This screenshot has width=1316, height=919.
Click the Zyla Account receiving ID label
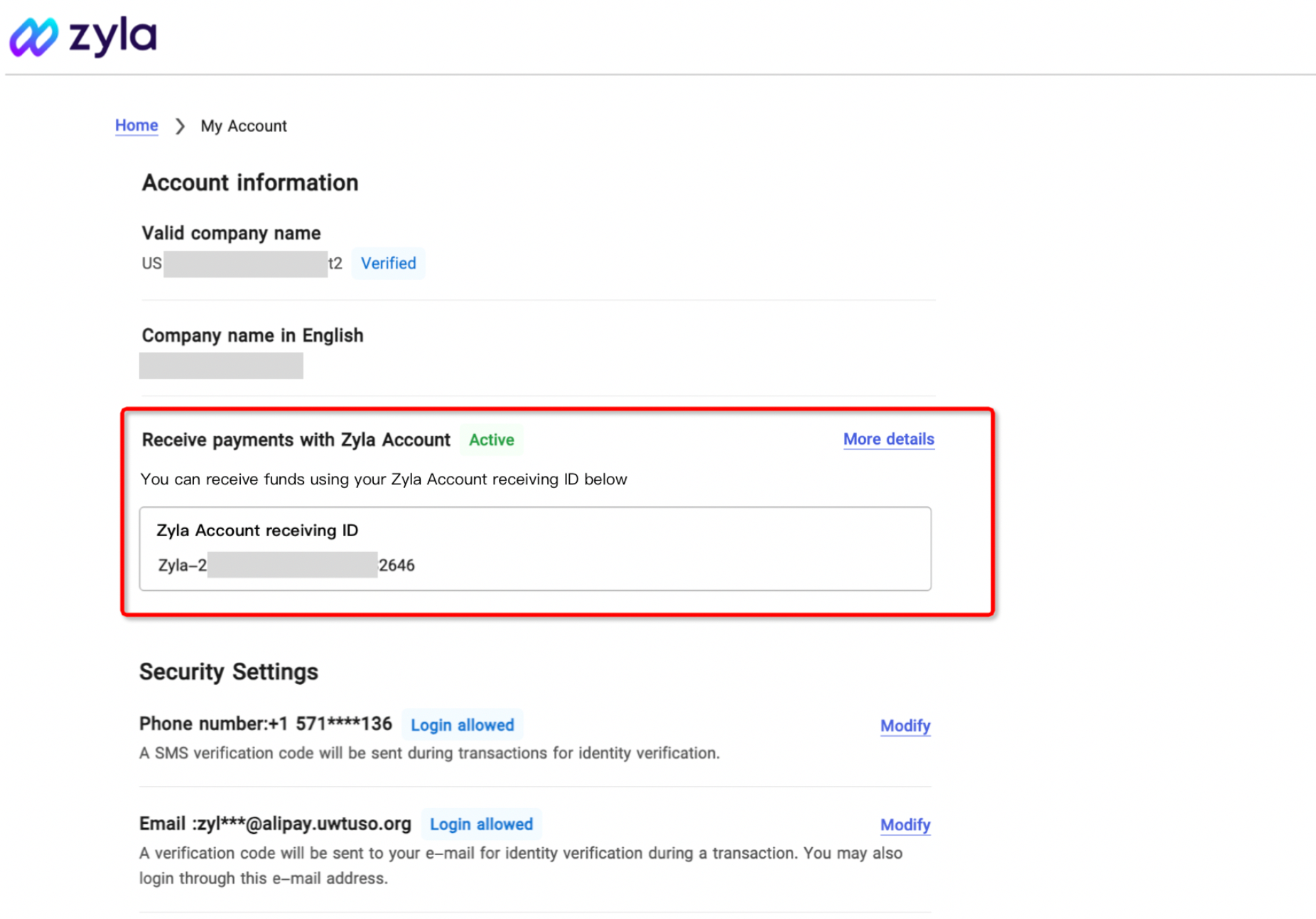(257, 531)
